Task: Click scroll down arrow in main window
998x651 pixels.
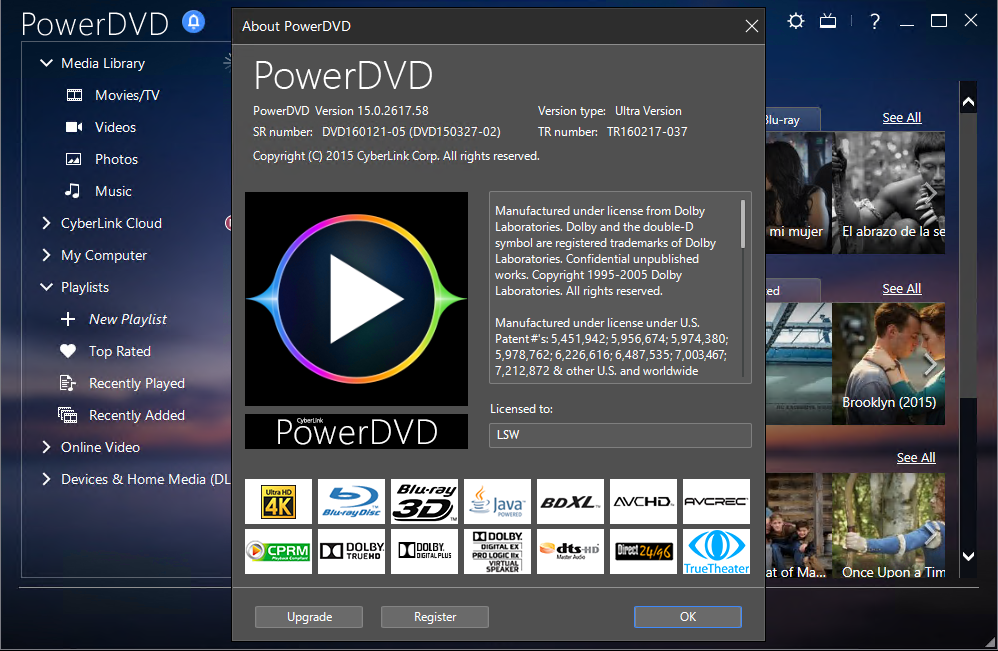Action: (x=968, y=556)
